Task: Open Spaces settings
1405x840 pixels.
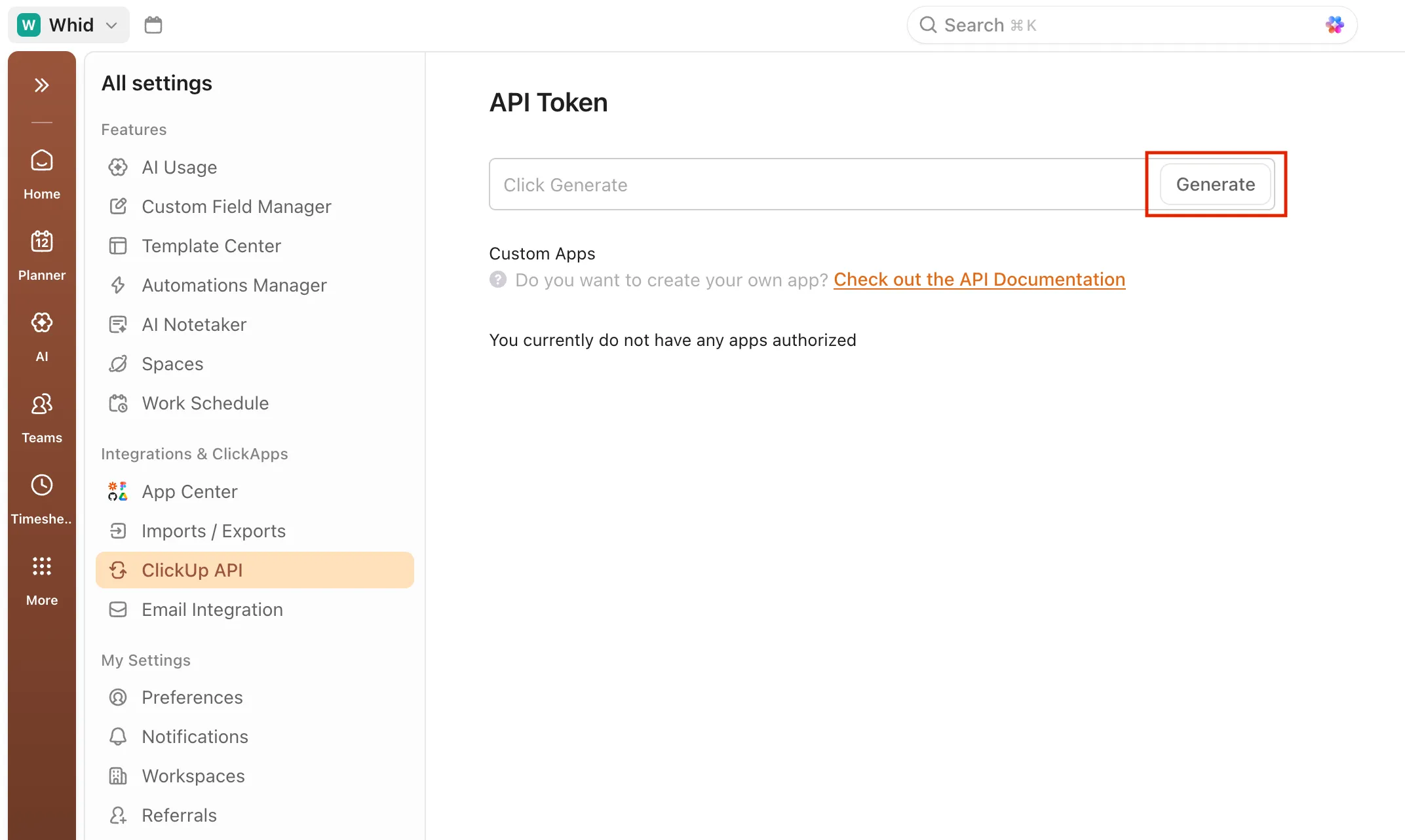Action: click(x=255, y=364)
